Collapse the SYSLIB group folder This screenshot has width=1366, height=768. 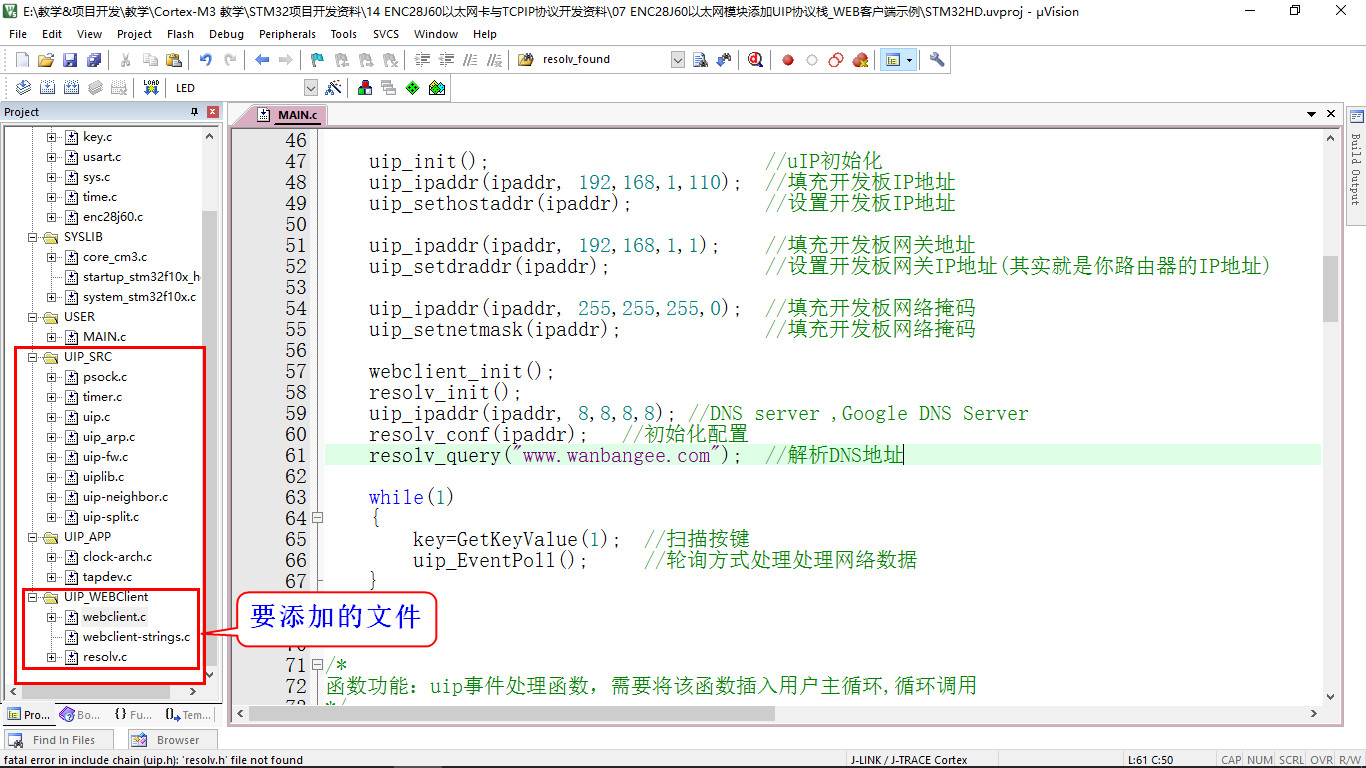click(33, 237)
